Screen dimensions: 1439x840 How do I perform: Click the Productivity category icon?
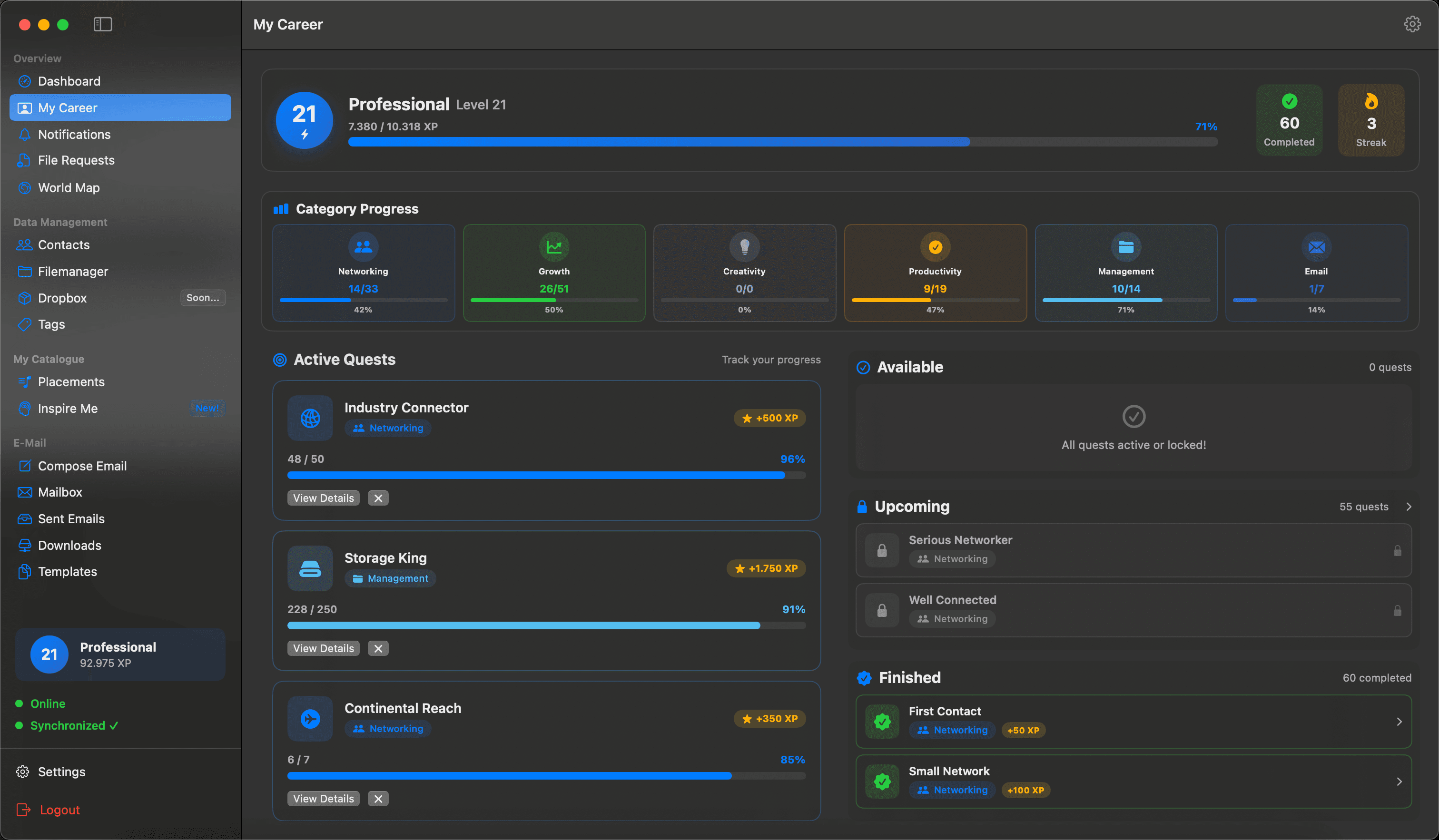(x=935, y=247)
